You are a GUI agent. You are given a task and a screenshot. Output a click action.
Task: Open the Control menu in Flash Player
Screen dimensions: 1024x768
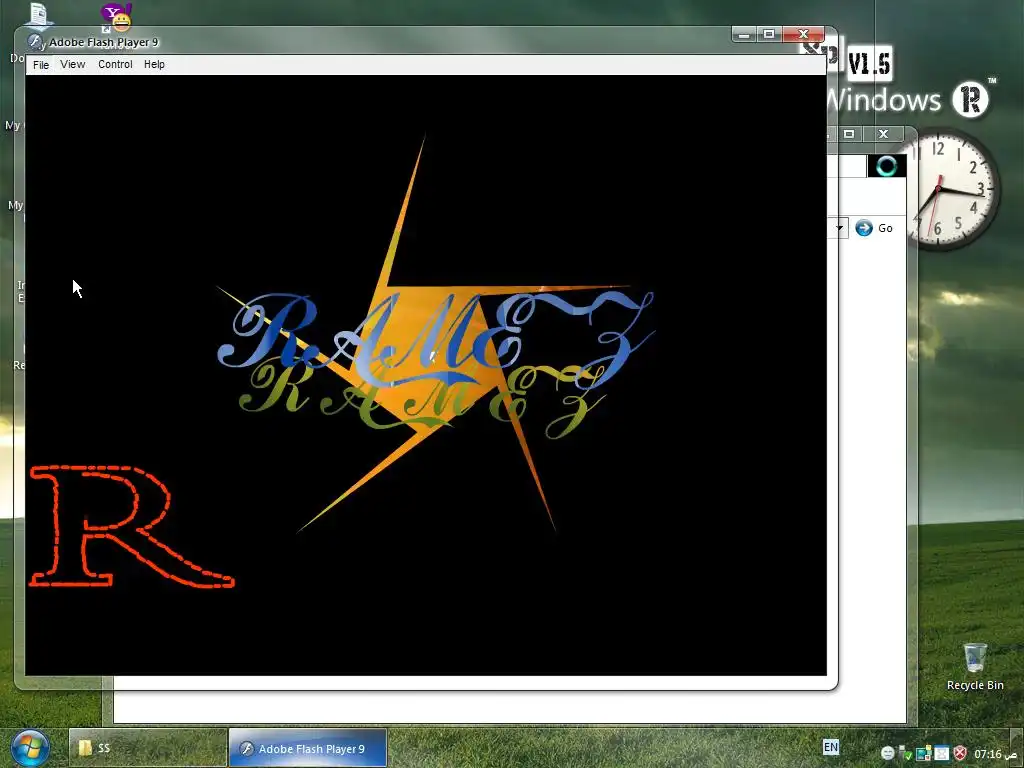coord(115,65)
